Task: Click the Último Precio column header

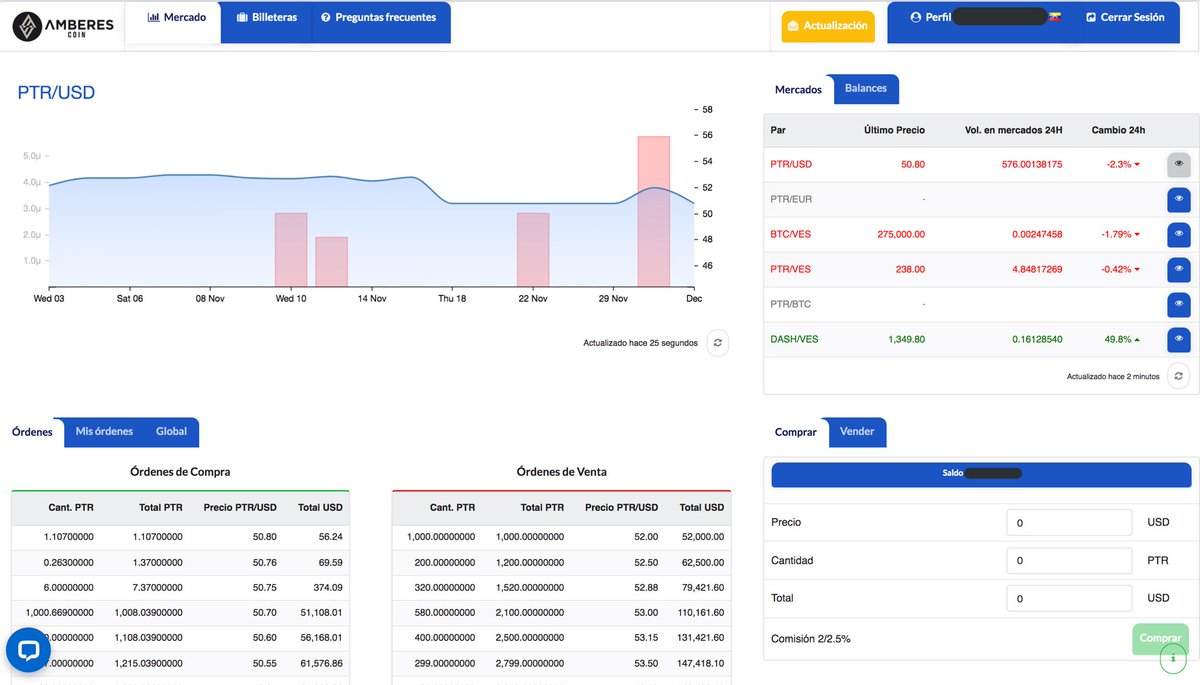Action: coord(894,130)
